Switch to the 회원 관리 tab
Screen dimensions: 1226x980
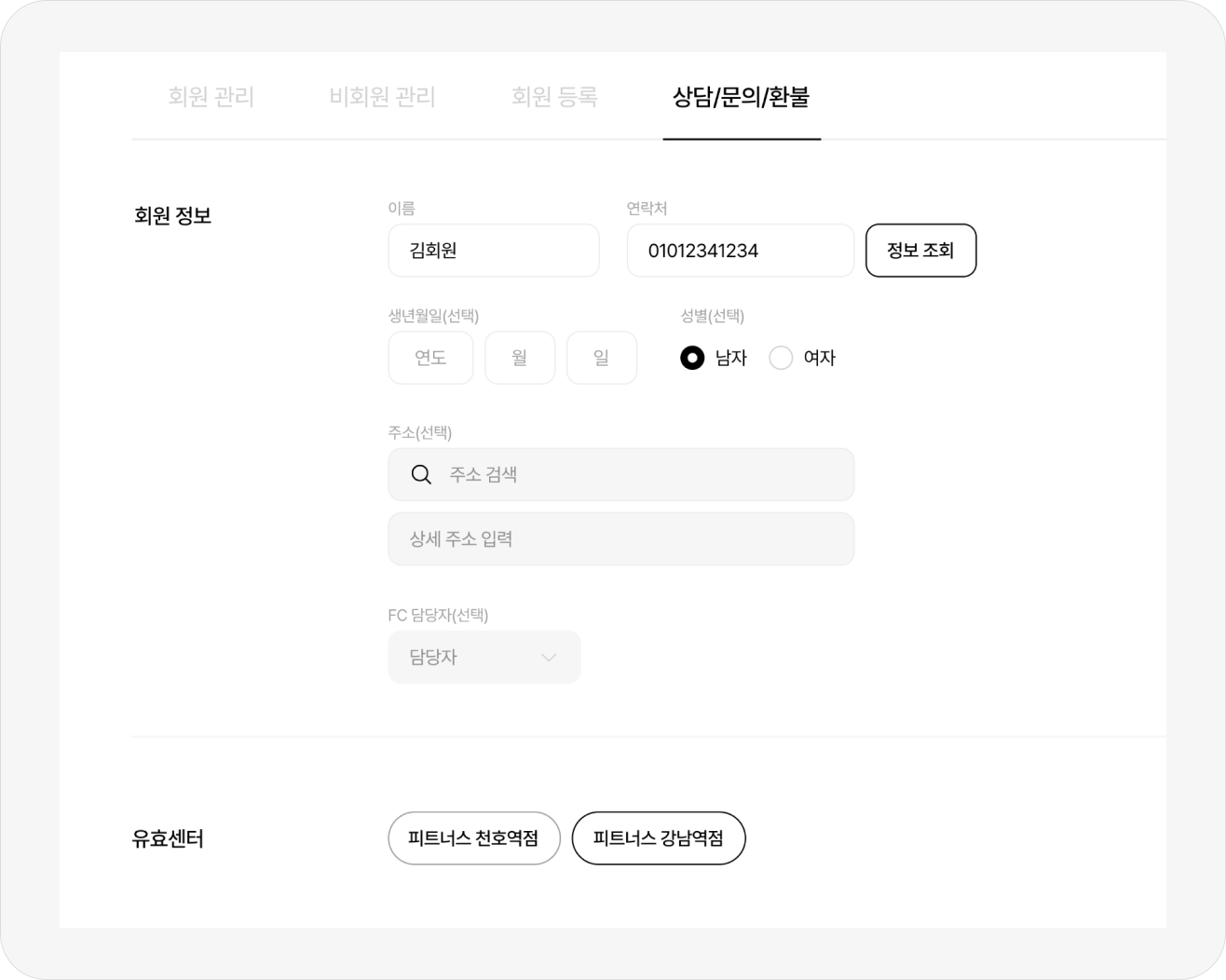click(x=211, y=97)
